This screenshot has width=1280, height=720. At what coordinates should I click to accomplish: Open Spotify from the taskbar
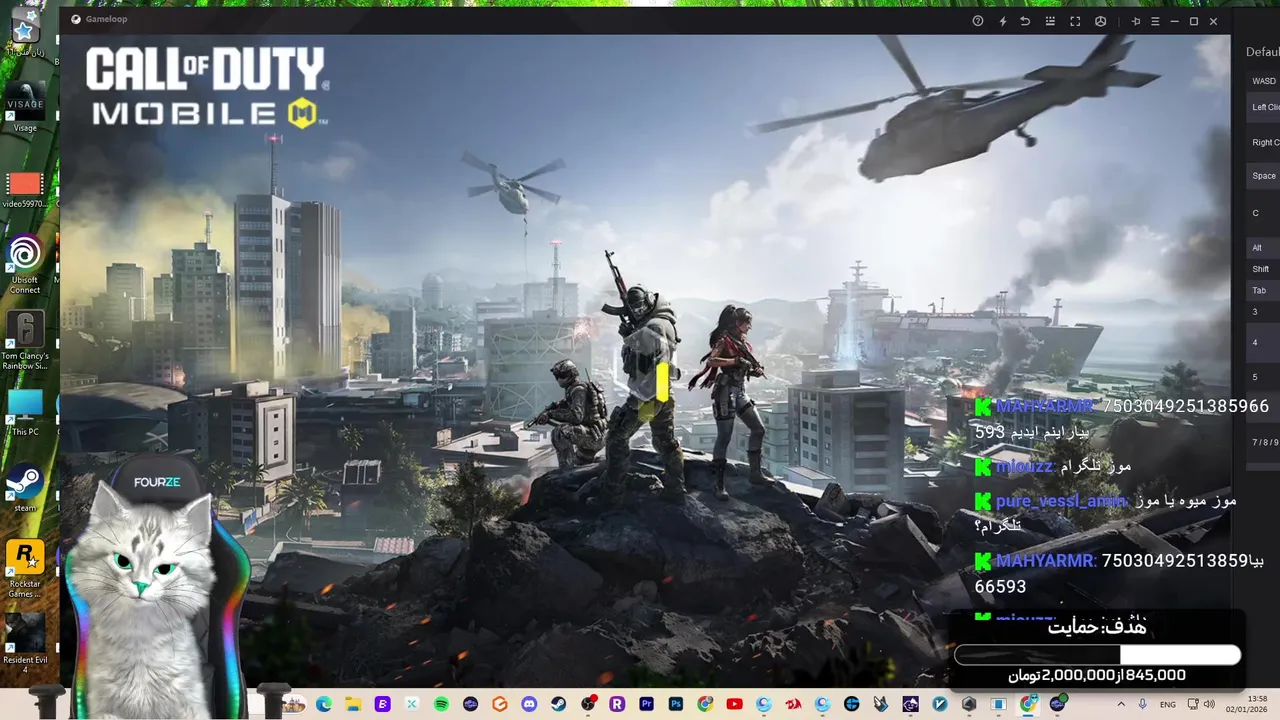[441, 704]
